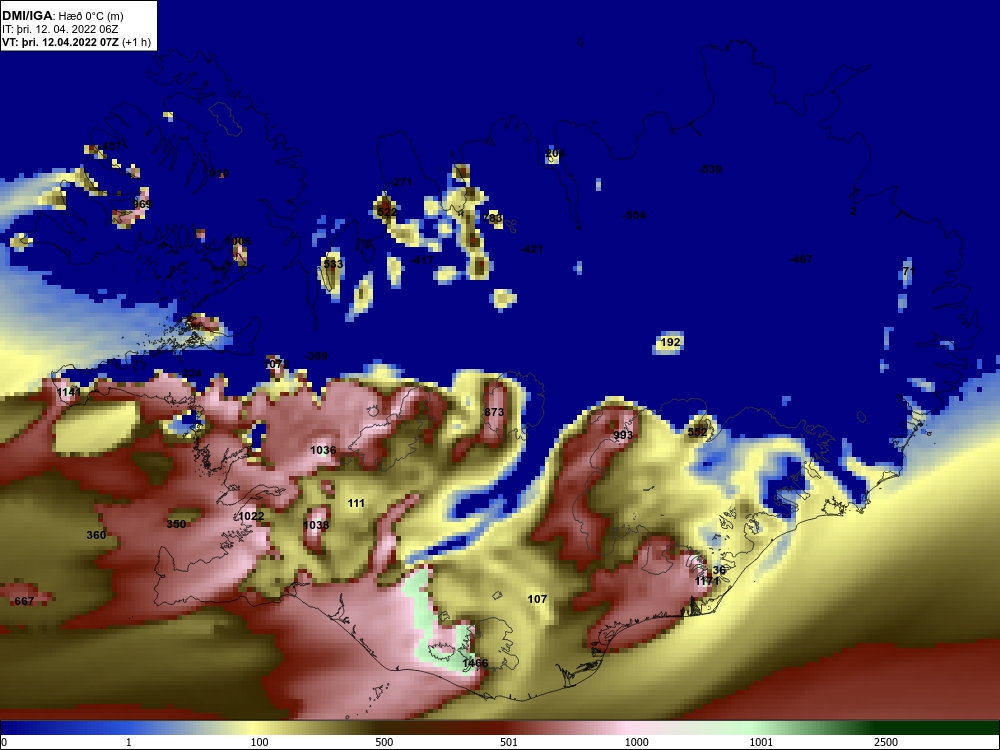Click the map value "107"
Screen dimensions: 1000x750
(537, 599)
